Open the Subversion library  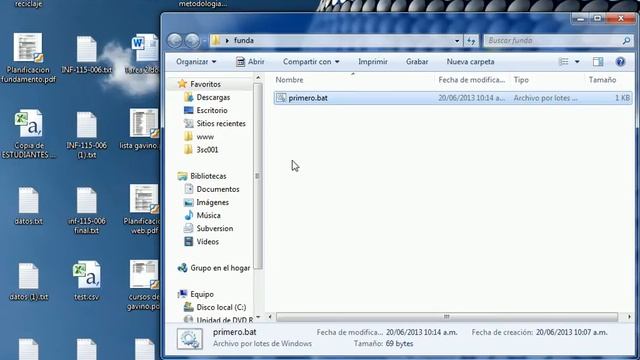click(214, 228)
